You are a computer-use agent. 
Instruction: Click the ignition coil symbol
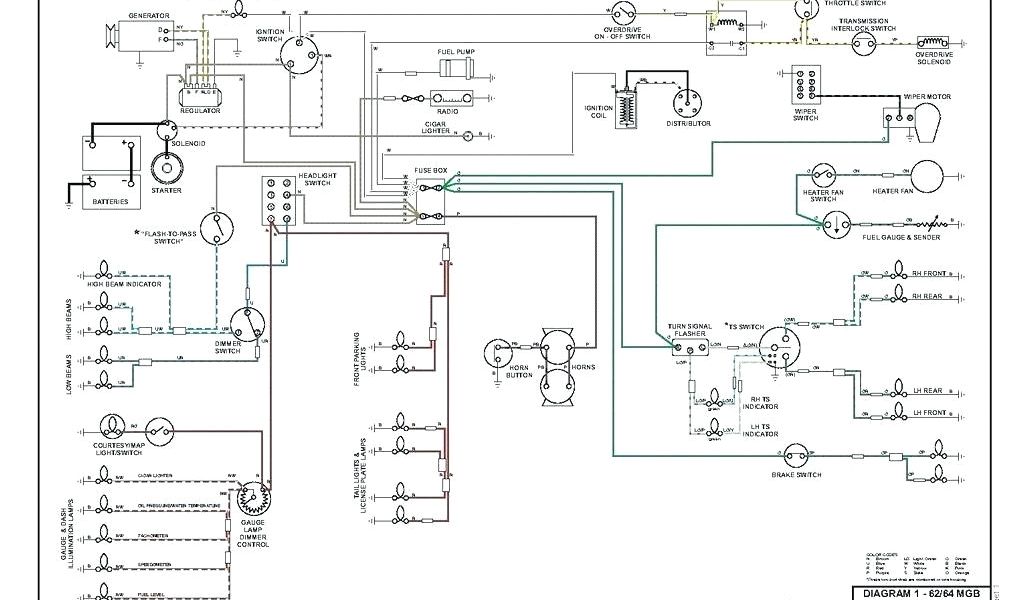[x=628, y=105]
